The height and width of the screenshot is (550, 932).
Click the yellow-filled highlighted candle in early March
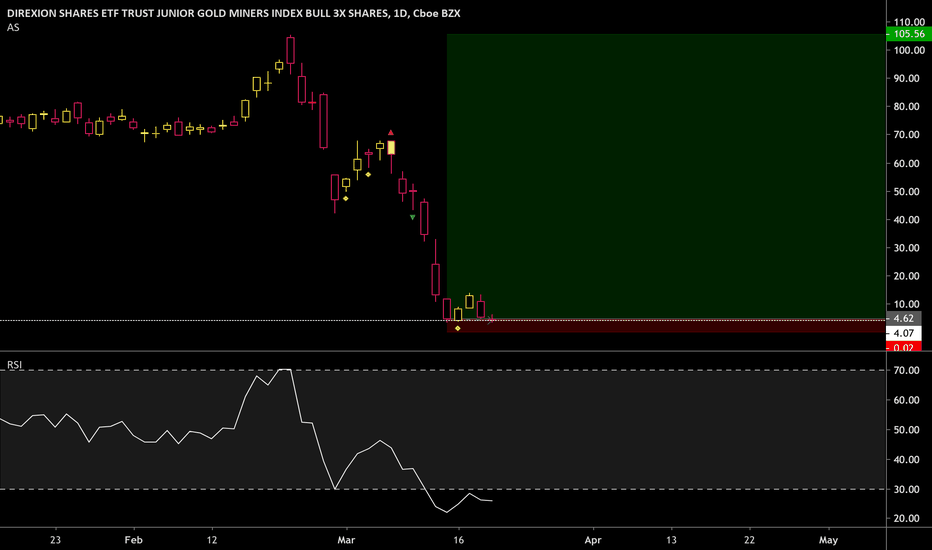391,148
